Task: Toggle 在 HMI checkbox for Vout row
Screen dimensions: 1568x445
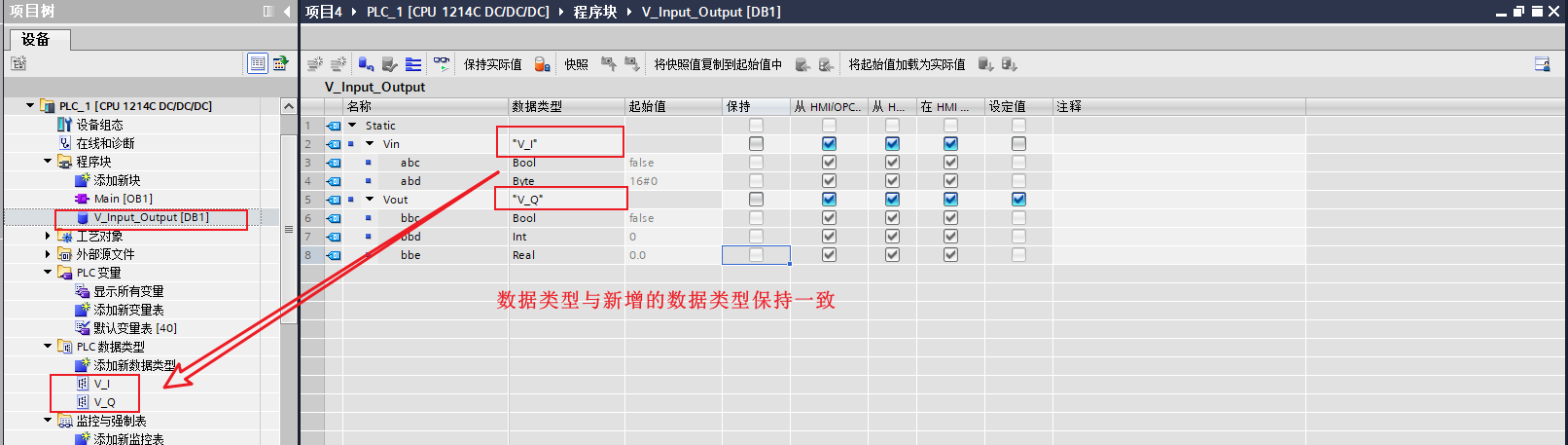Action: click(x=950, y=199)
